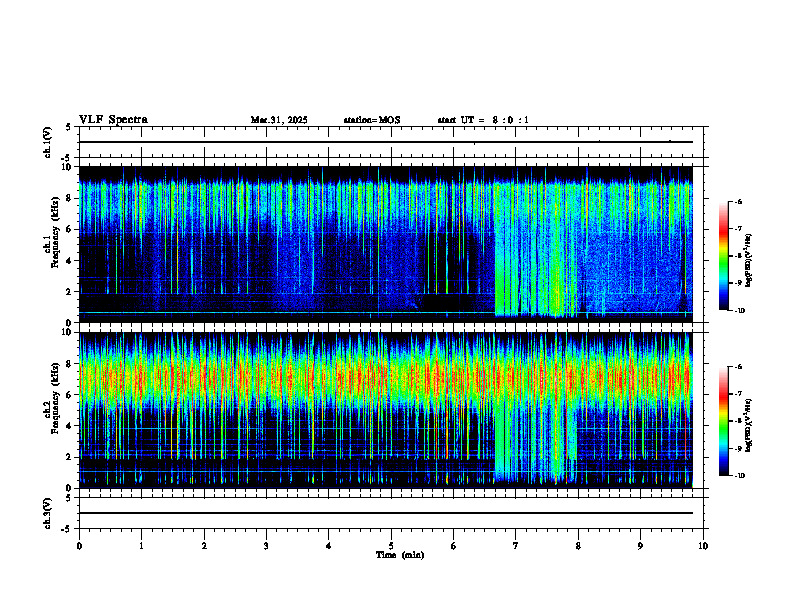This screenshot has height=612, width=792.
Task: Click the ch.2 frequency tick "6"
Action: coord(69,394)
